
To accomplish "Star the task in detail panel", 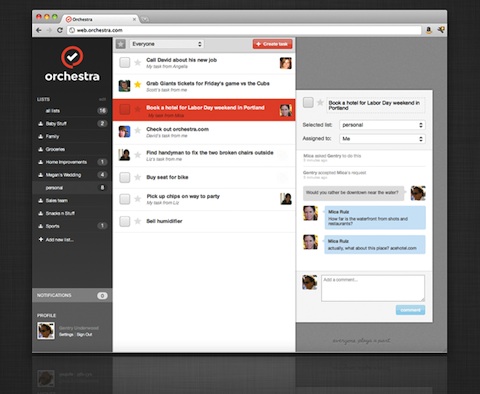I will click(320, 103).
